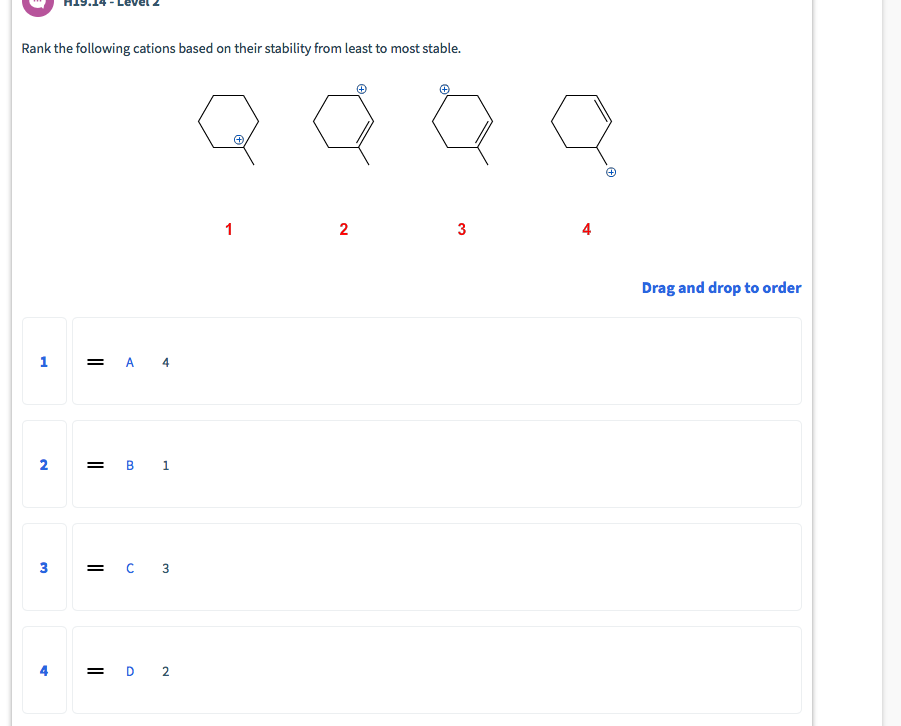
Task: Click the label D in its answer row
Action: click(x=129, y=671)
